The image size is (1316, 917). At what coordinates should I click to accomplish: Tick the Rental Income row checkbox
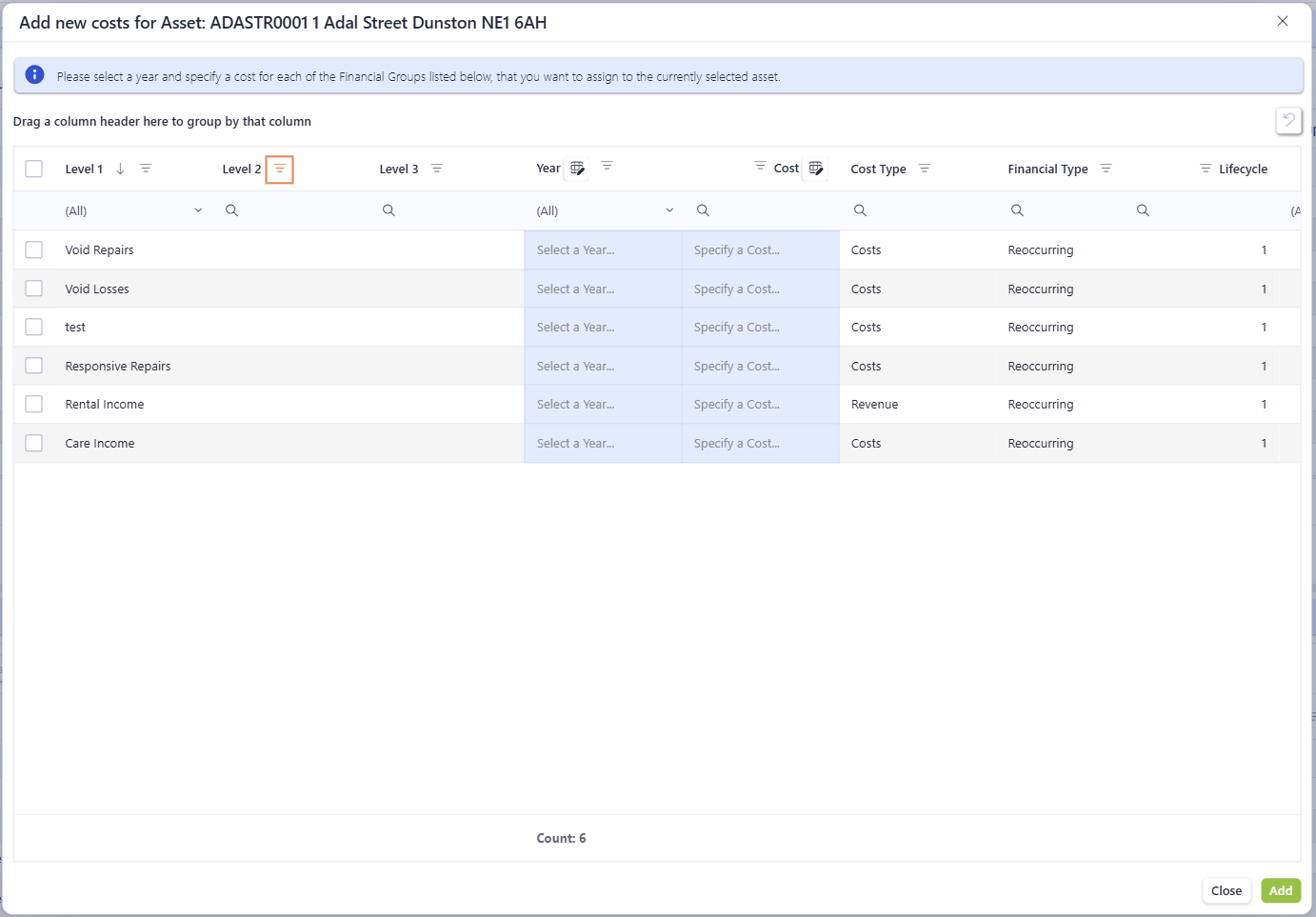tap(34, 404)
